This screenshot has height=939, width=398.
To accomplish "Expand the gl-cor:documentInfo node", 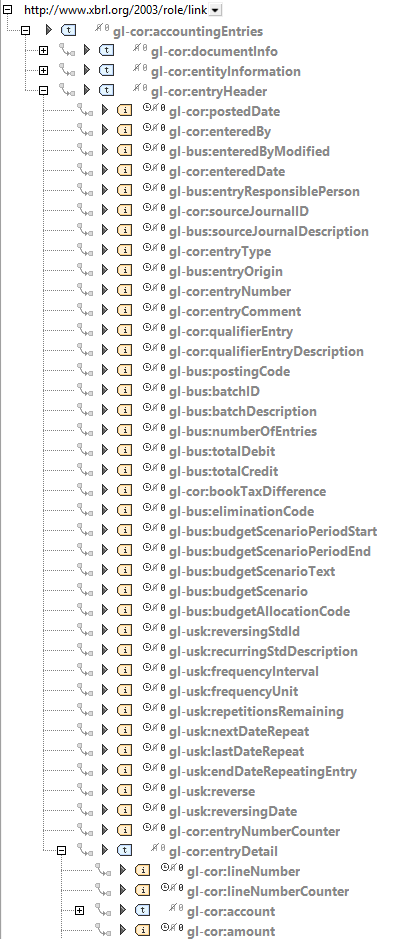I will click(43, 51).
